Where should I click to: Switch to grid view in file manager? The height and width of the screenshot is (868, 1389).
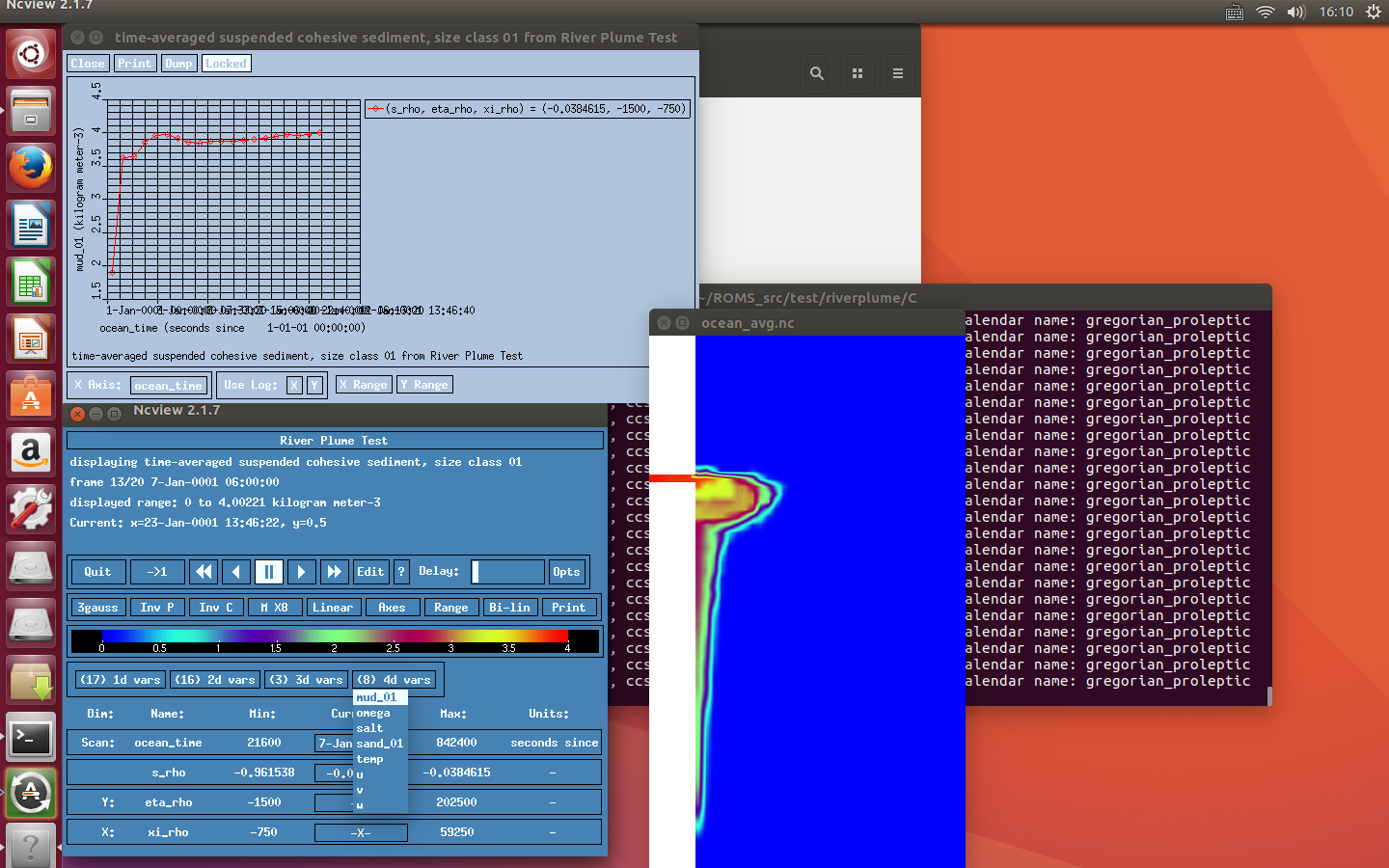(x=858, y=73)
